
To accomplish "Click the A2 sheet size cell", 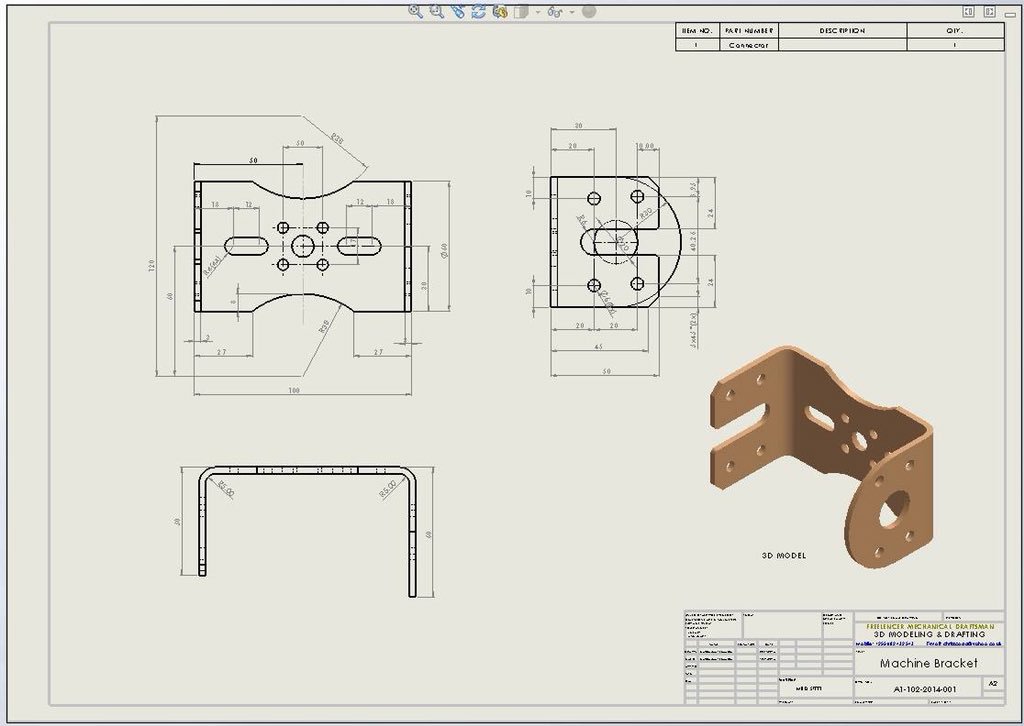I will (992, 684).
